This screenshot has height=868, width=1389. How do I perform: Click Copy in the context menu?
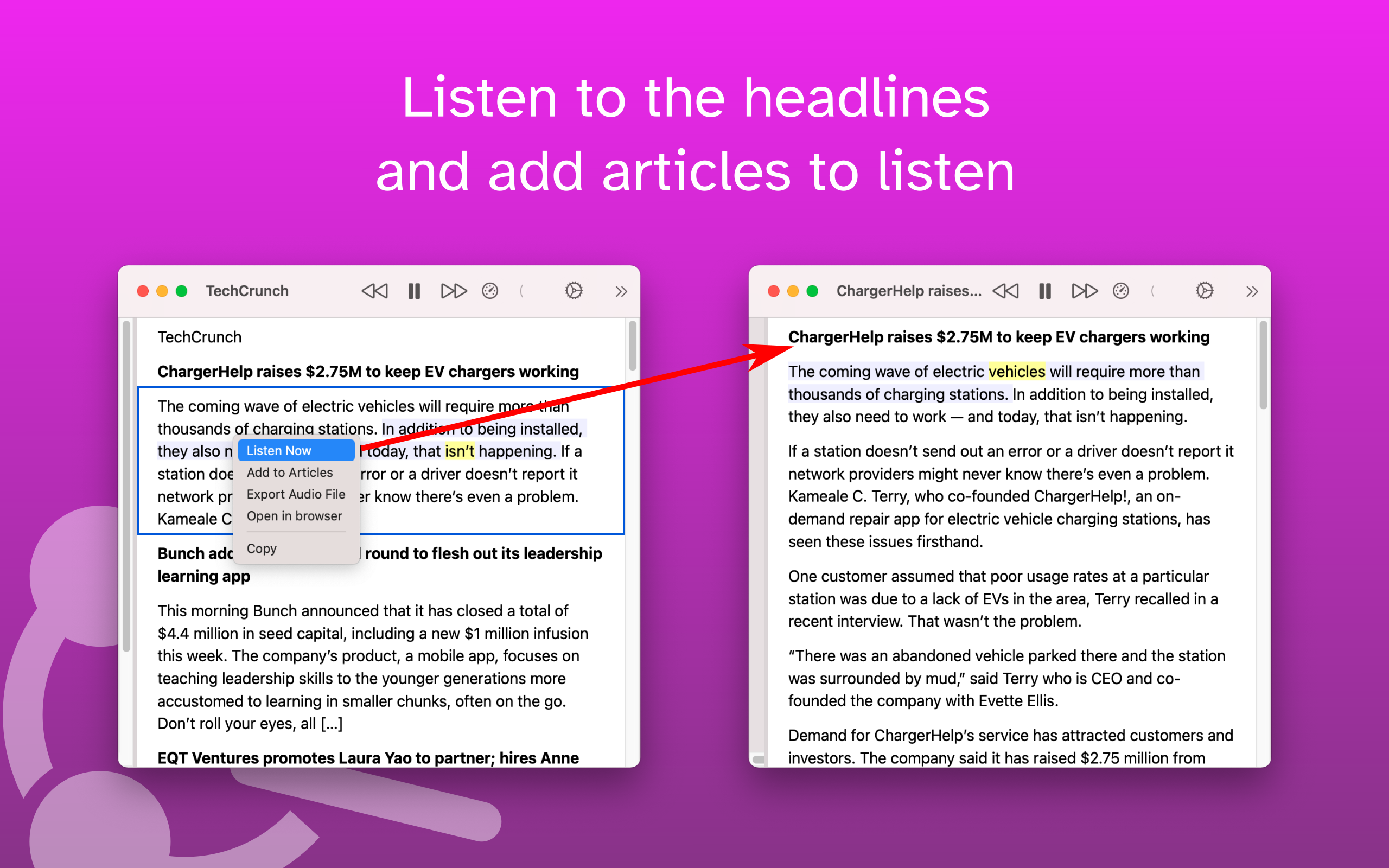coord(262,549)
